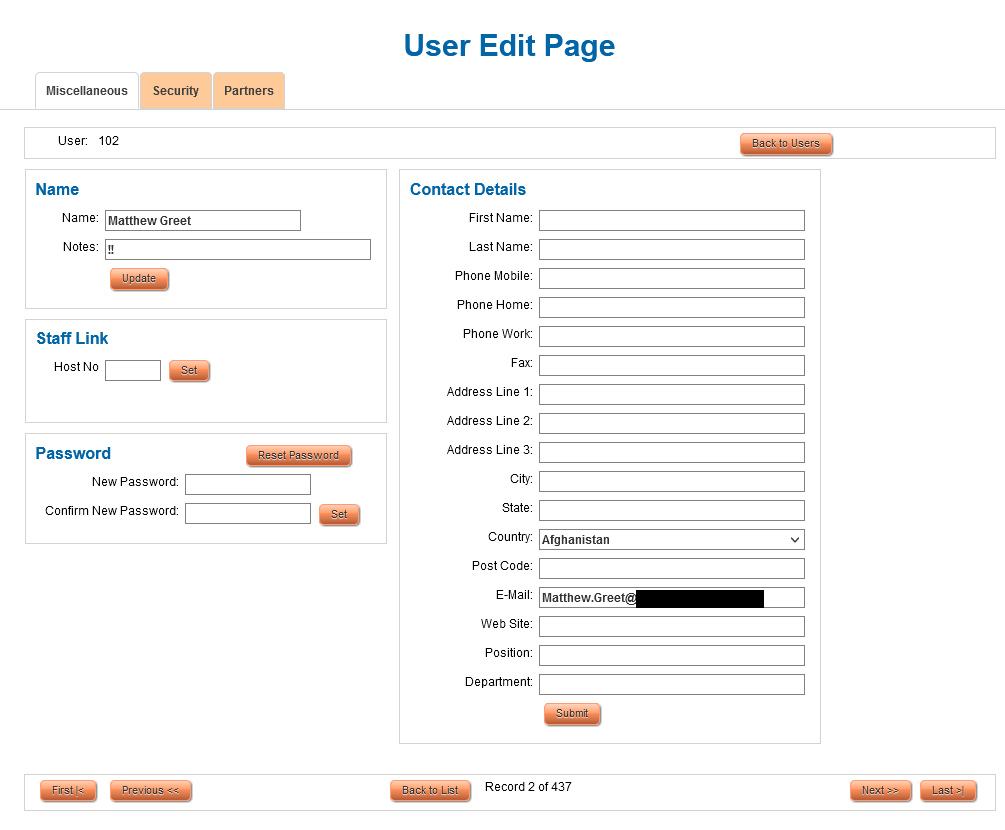
Task: Open the Partners tab
Action: pos(248,91)
